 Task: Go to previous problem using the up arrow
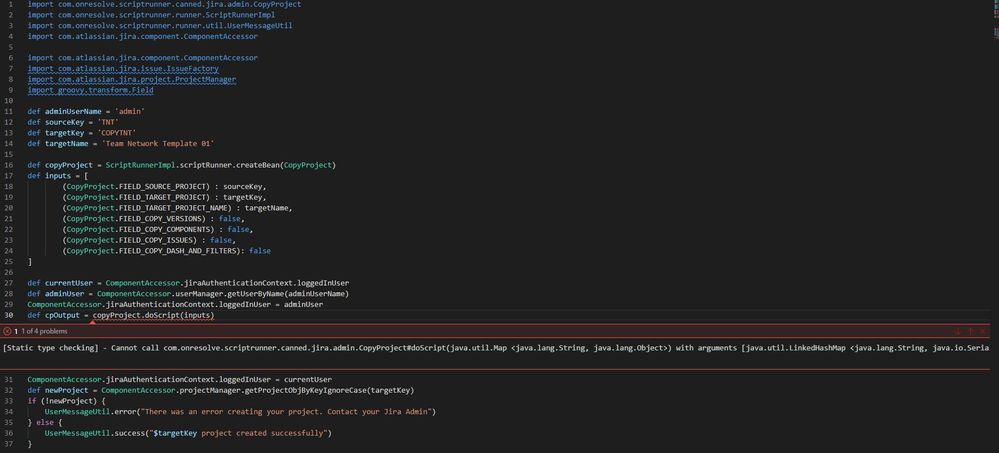(970, 331)
